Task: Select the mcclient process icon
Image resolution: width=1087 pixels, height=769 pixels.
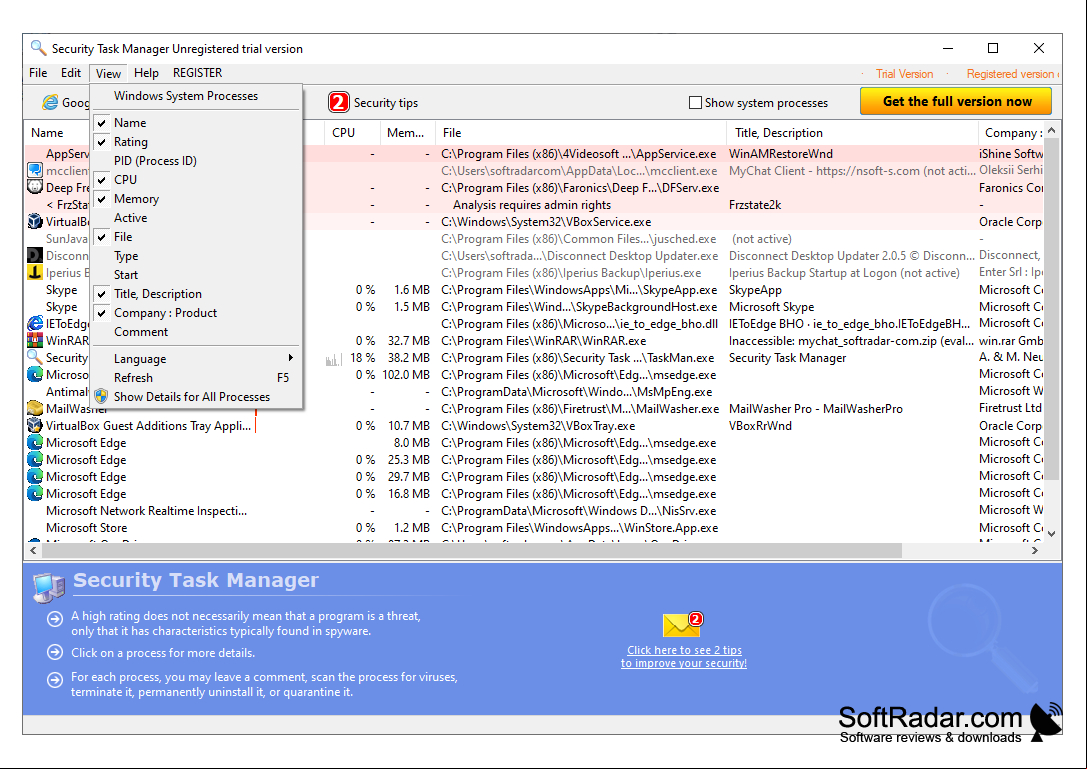Action: [35, 170]
